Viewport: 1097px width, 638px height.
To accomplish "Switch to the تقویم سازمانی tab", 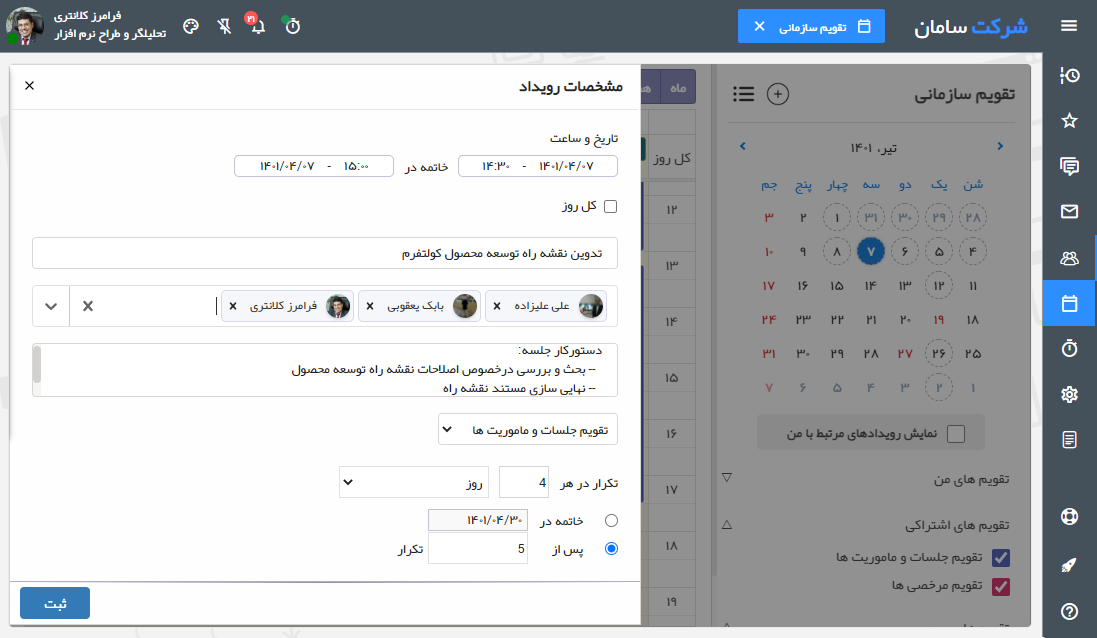I will point(811,26).
